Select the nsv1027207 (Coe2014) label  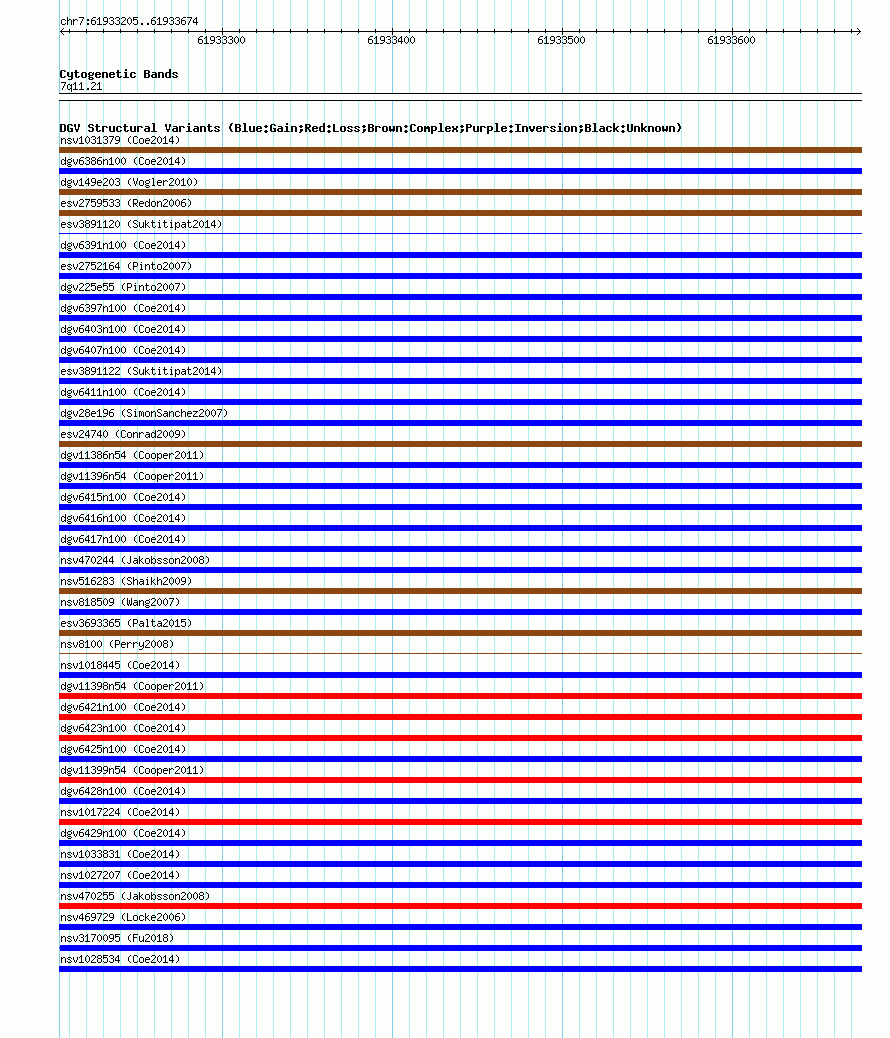[120, 875]
